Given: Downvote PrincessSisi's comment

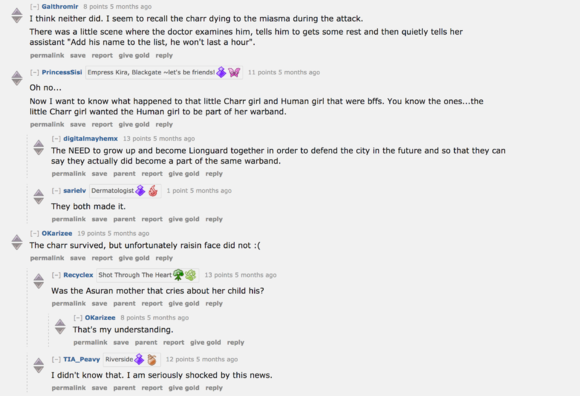Looking at the screenshot, I should tap(17, 82).
